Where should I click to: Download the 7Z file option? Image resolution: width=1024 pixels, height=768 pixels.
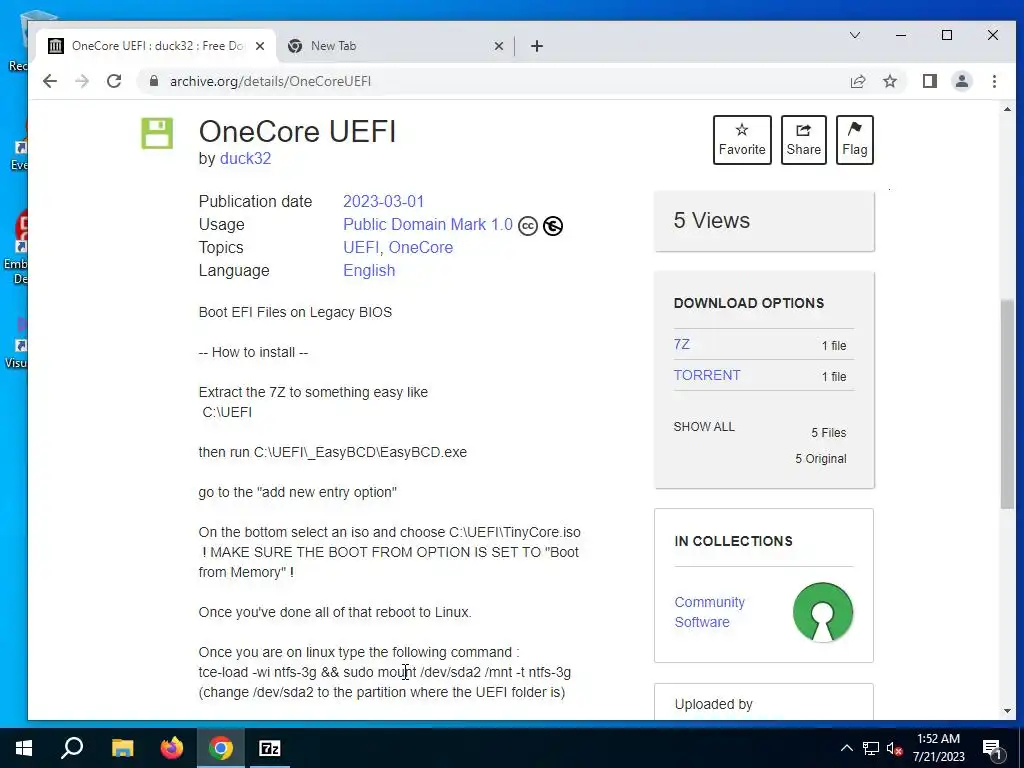coord(681,344)
